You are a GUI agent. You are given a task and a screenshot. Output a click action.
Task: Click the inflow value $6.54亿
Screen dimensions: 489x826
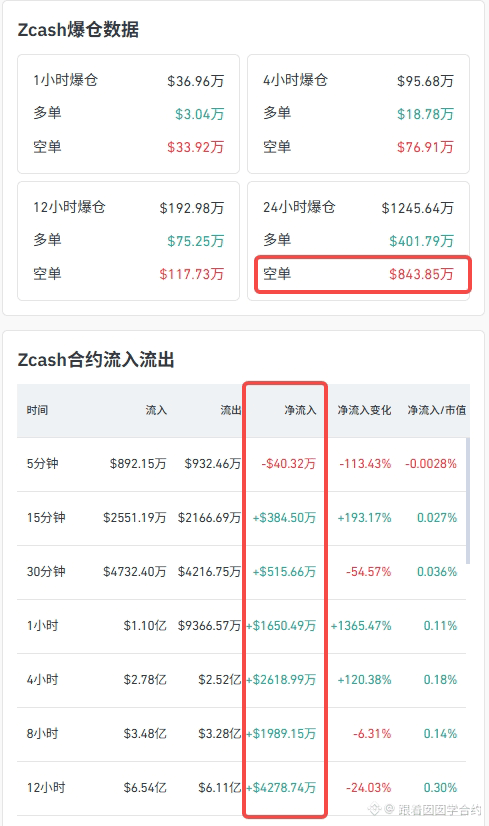(x=145, y=788)
